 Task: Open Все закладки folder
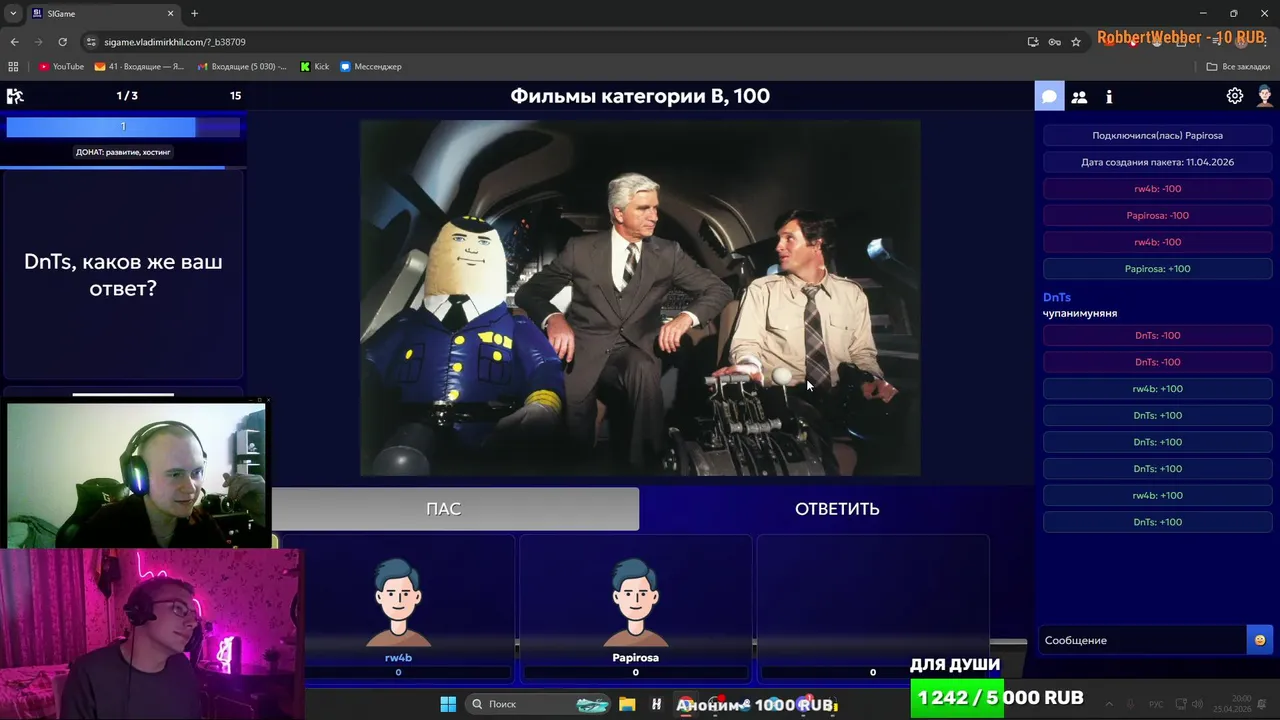(1238, 67)
